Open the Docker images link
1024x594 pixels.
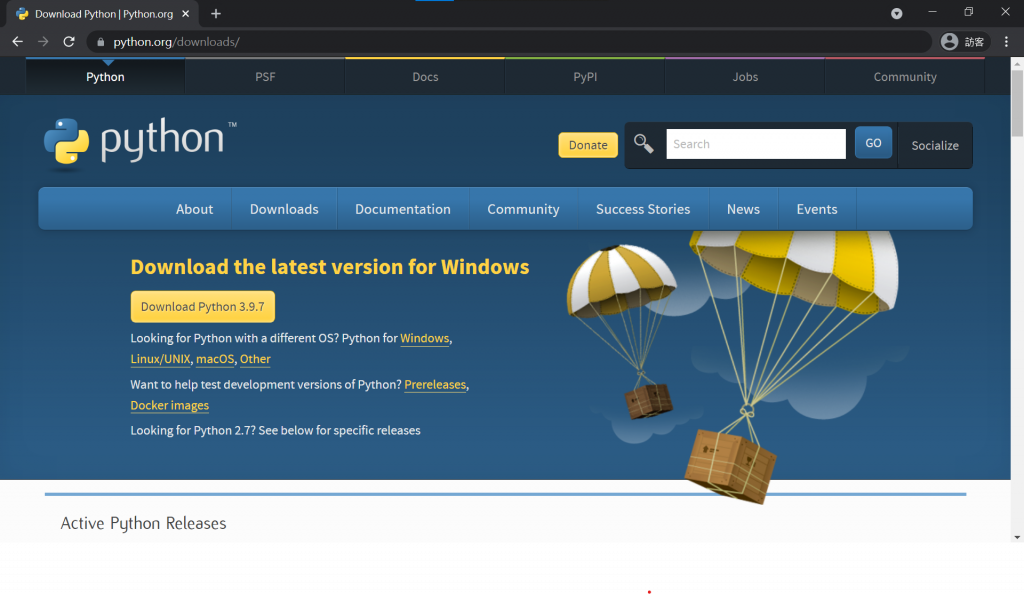tap(169, 405)
